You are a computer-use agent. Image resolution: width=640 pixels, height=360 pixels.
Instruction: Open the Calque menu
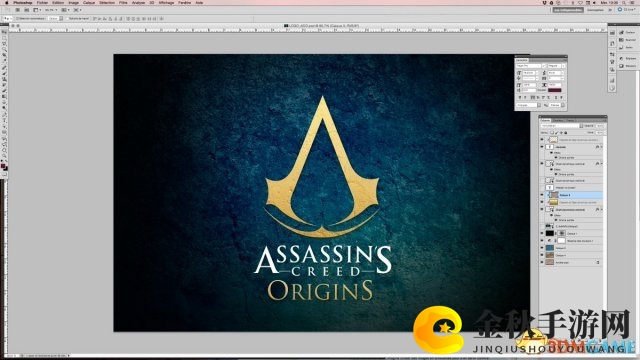coord(89,2)
